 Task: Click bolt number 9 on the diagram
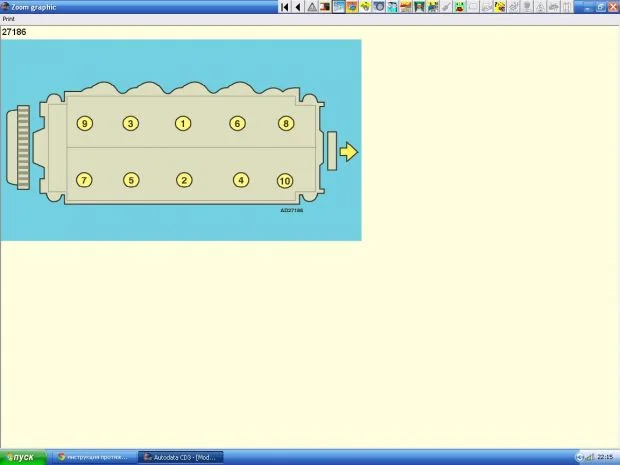point(84,124)
